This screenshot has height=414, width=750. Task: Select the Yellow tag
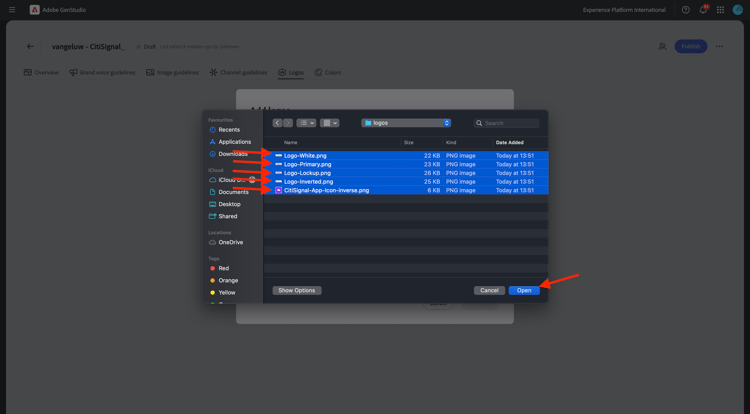tap(222, 292)
